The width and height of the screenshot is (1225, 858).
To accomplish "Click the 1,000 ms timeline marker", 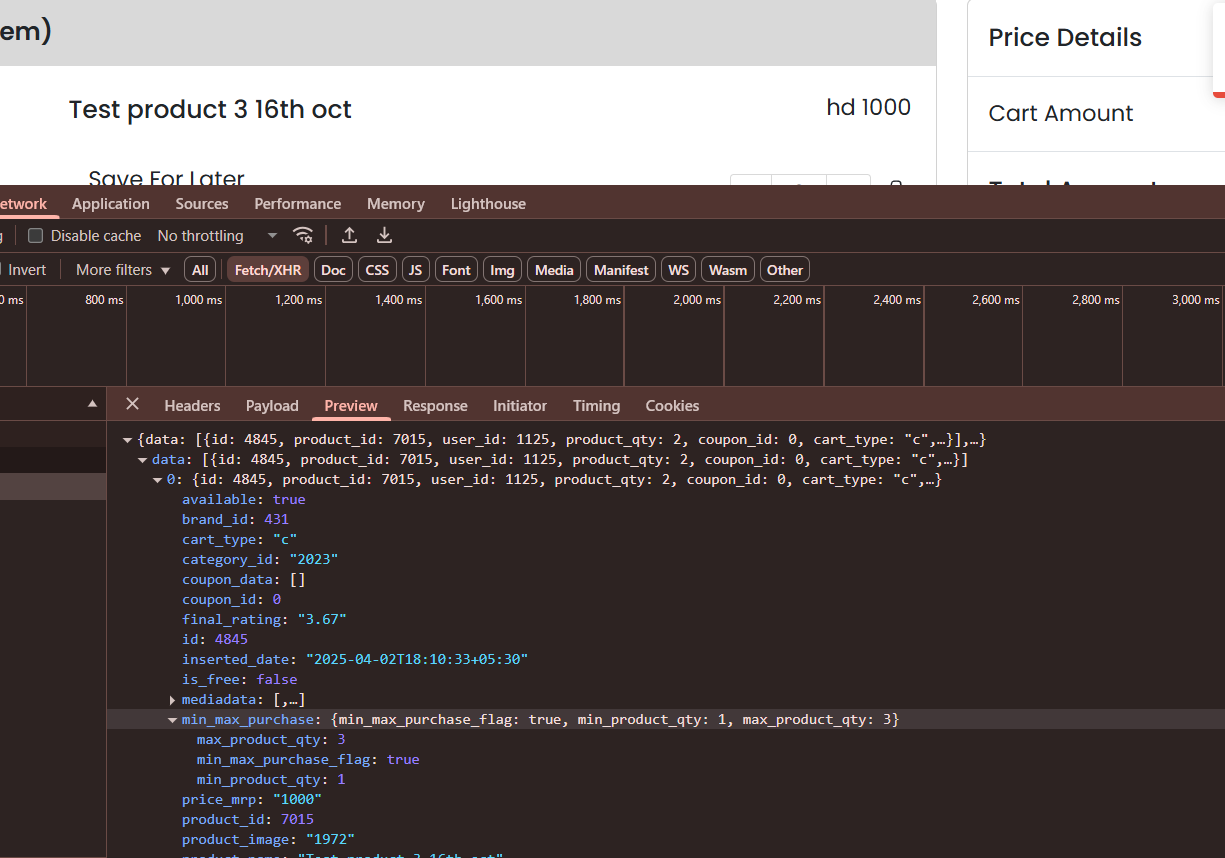I will [199, 300].
